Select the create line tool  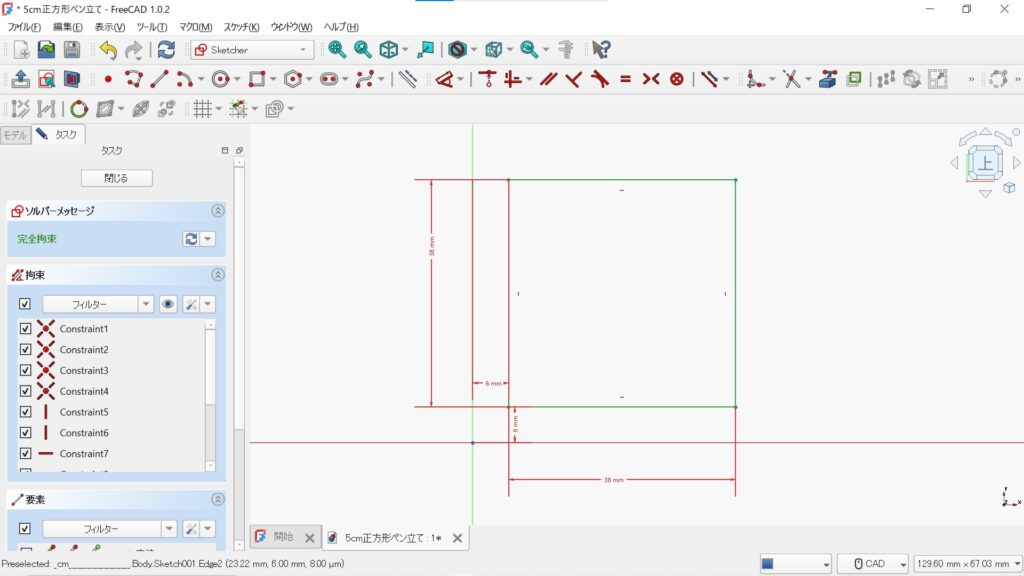158,79
